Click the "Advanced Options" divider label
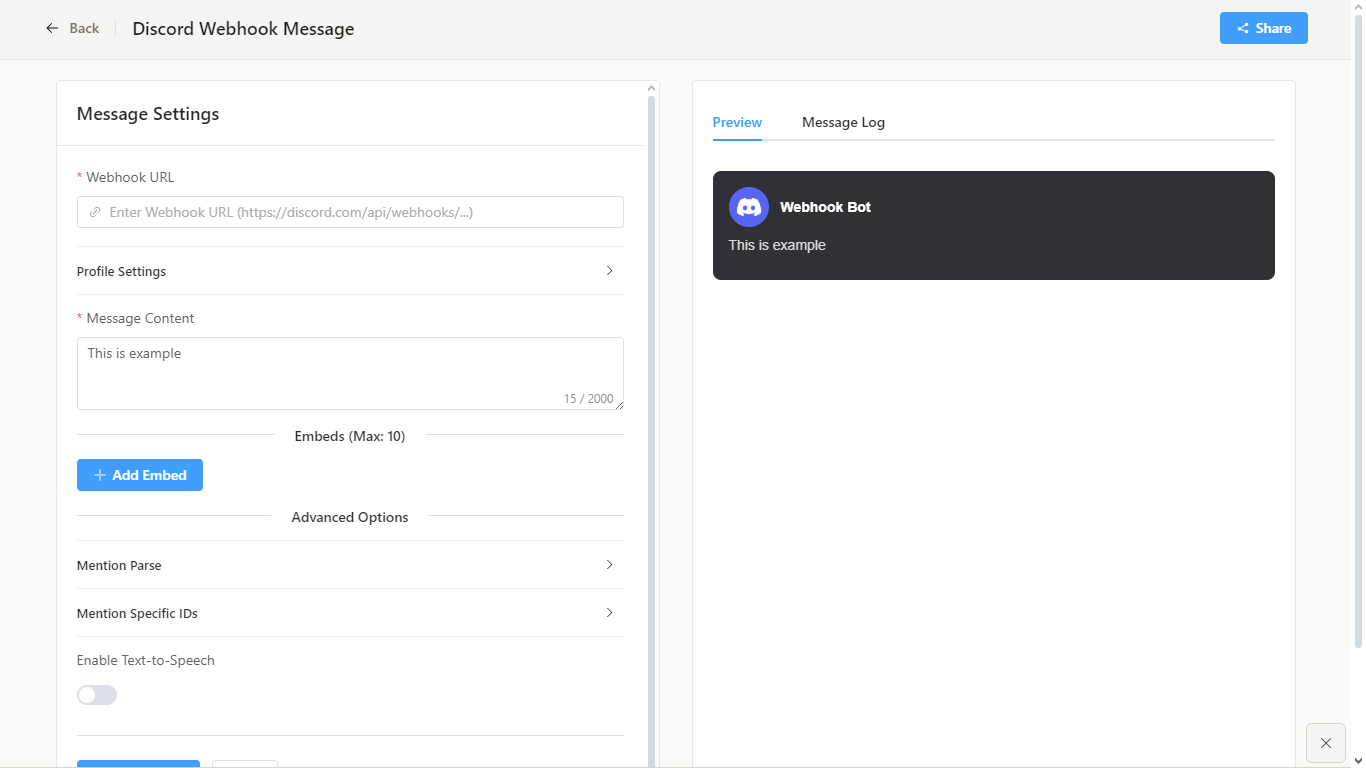Screen dimensions: 1366x768 pos(350,517)
